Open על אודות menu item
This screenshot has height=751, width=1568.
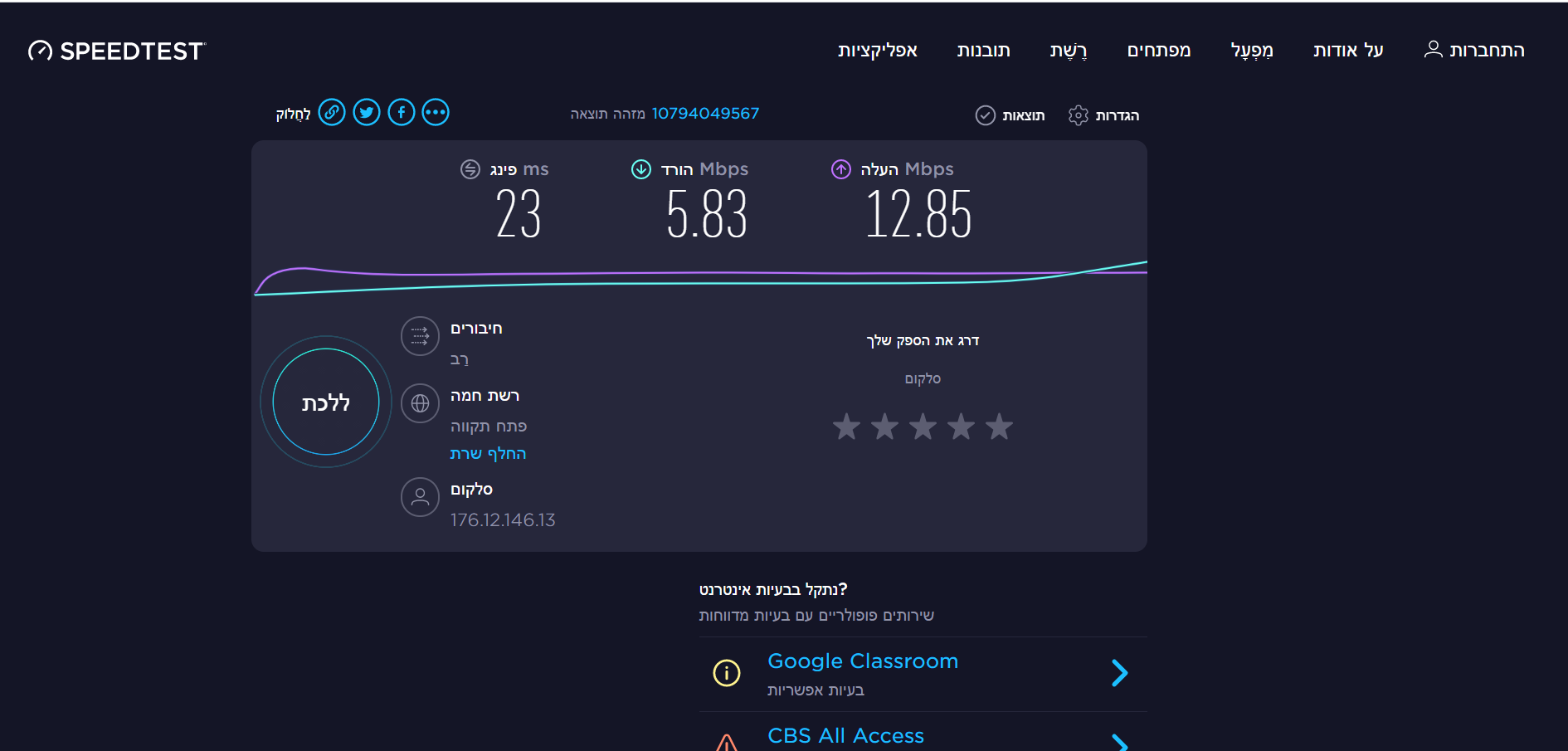click(x=1348, y=51)
